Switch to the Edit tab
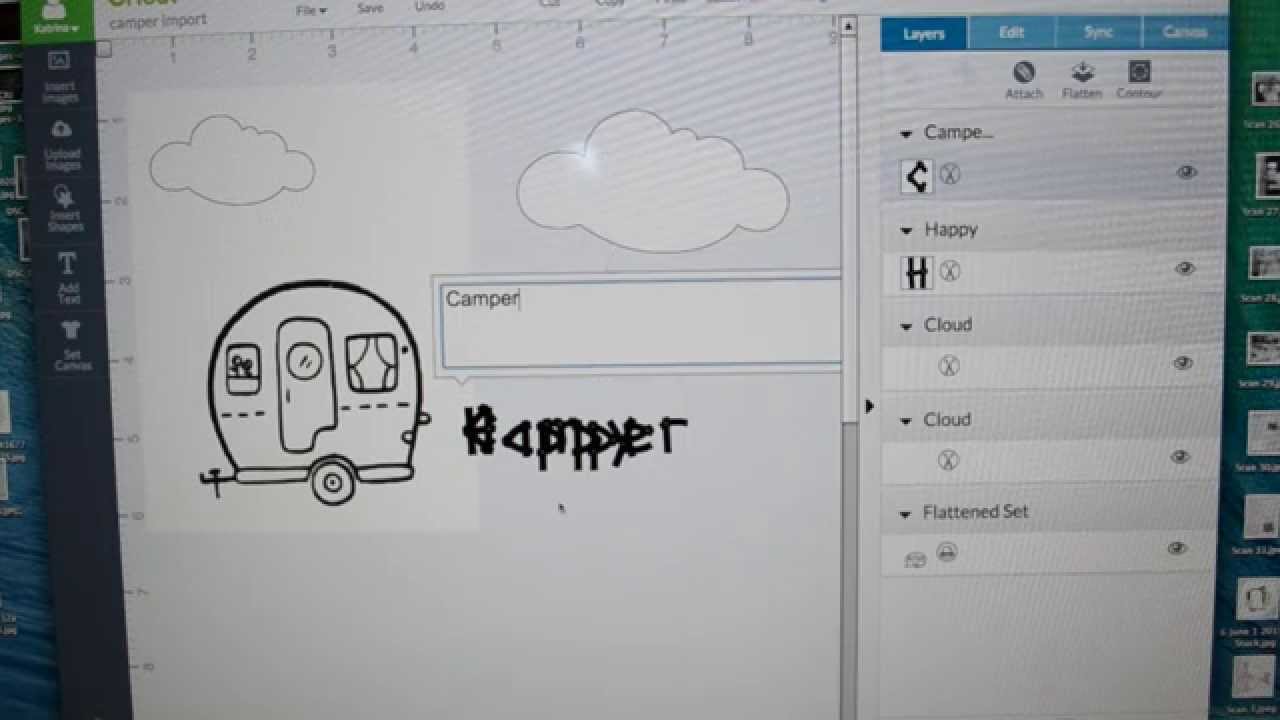Image resolution: width=1280 pixels, height=720 pixels. (x=1011, y=33)
